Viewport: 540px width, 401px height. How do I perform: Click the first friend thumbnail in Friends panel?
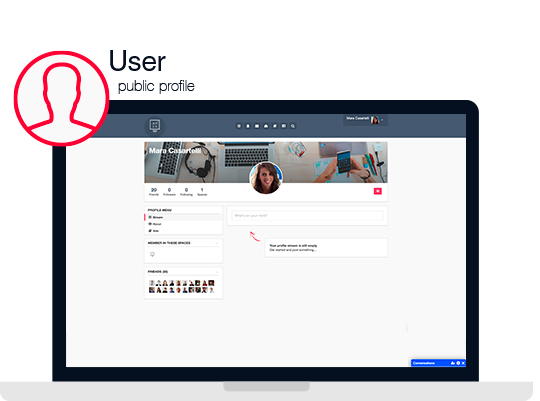(x=152, y=283)
